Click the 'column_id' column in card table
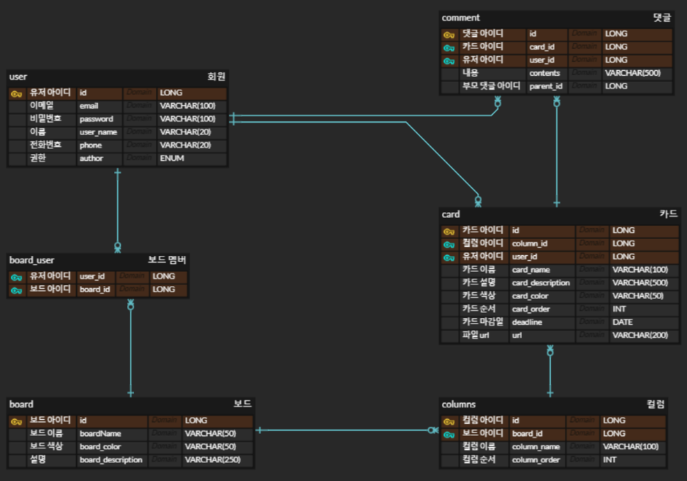Screen dimensions: 687x481 [x=530, y=244]
